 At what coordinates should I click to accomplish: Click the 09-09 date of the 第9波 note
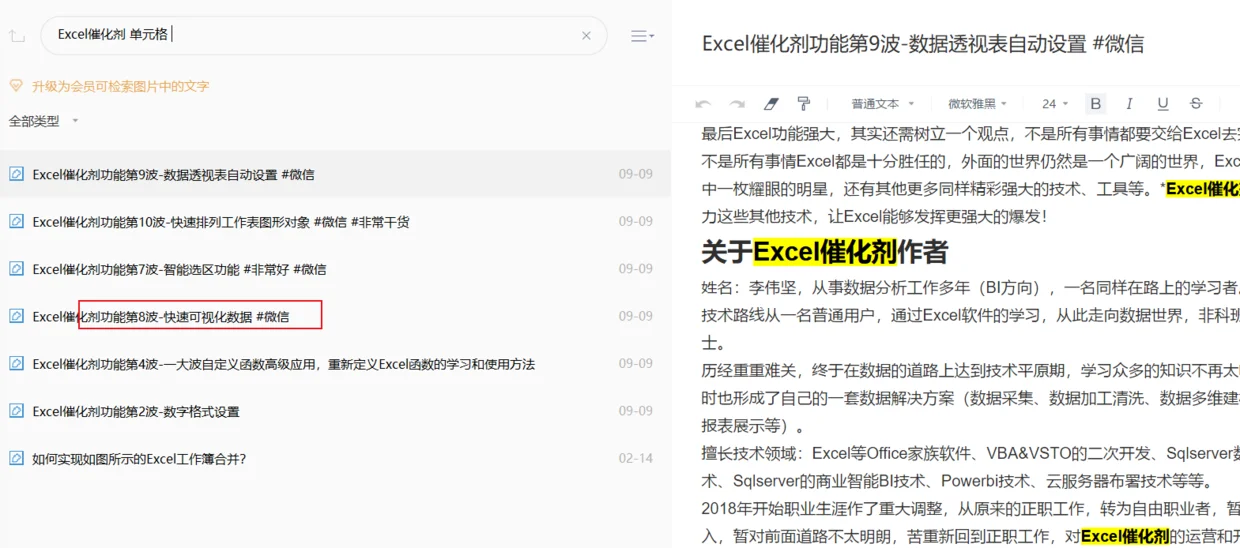pos(635,174)
